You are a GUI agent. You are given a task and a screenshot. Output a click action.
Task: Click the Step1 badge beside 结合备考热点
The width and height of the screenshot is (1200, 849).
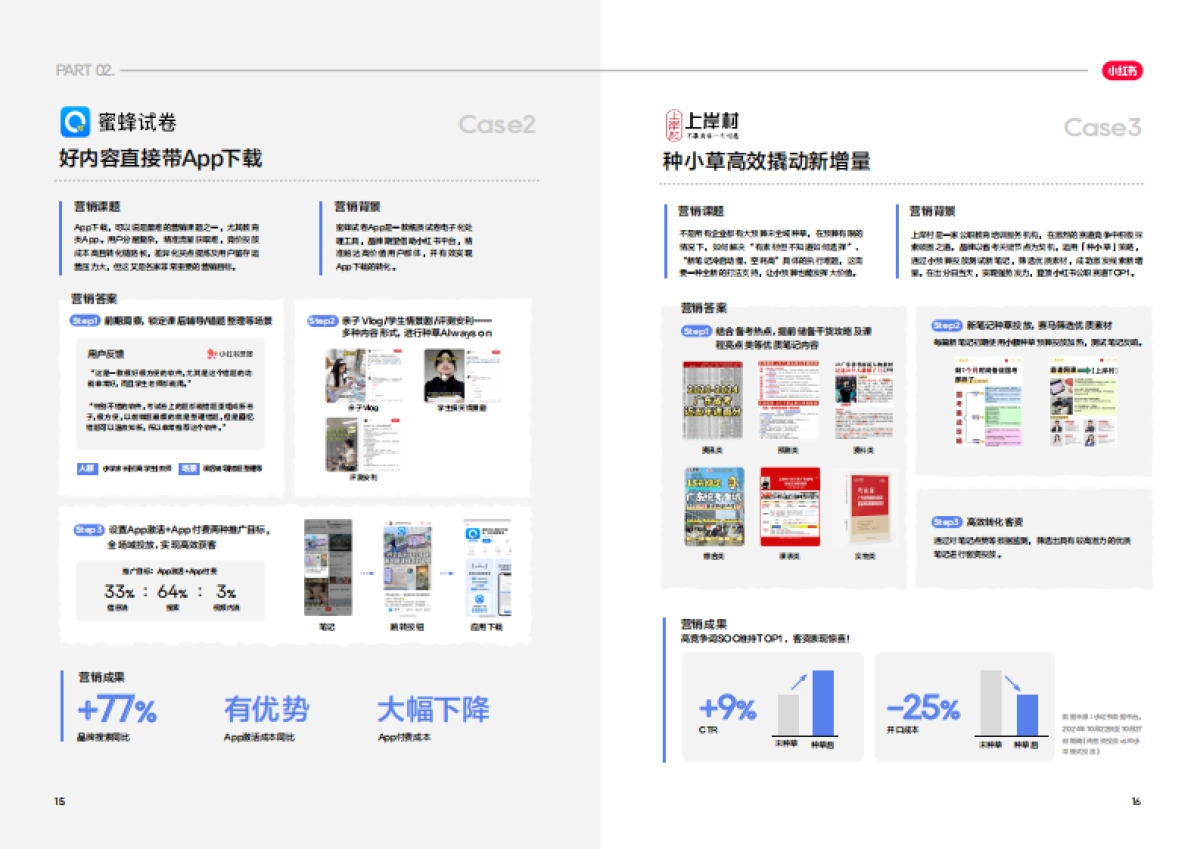tap(697, 331)
